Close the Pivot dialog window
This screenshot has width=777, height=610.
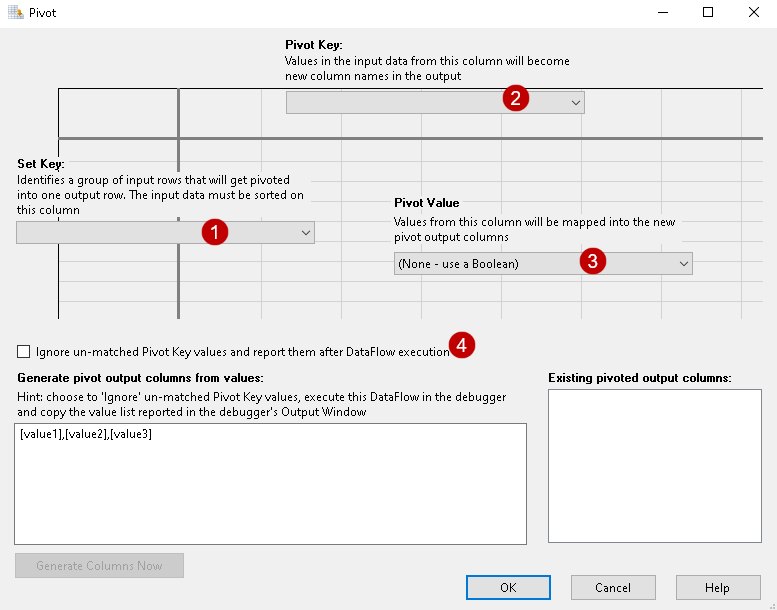point(753,13)
